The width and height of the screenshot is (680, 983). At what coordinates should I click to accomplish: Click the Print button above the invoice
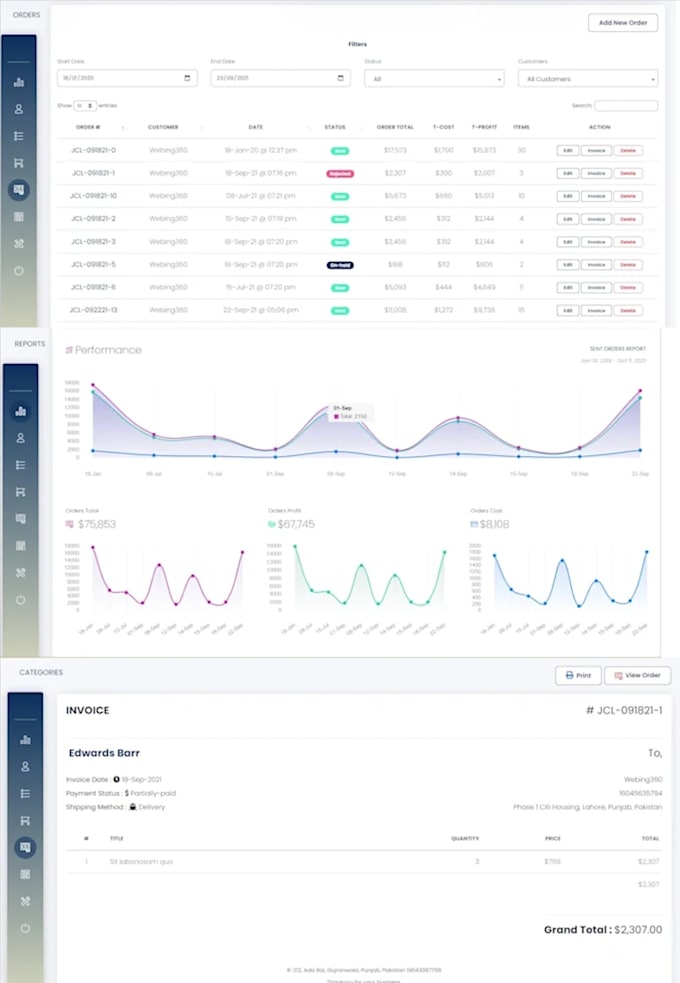click(x=578, y=675)
